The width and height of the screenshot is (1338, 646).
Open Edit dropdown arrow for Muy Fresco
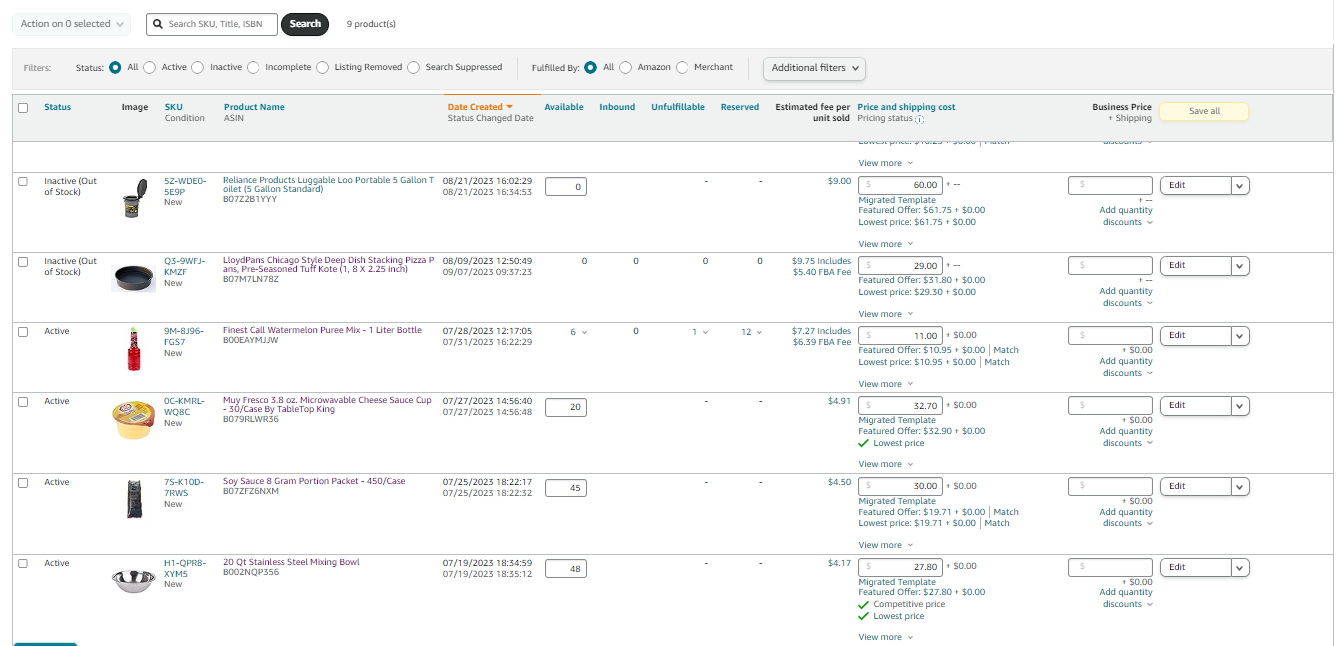[1240, 406]
